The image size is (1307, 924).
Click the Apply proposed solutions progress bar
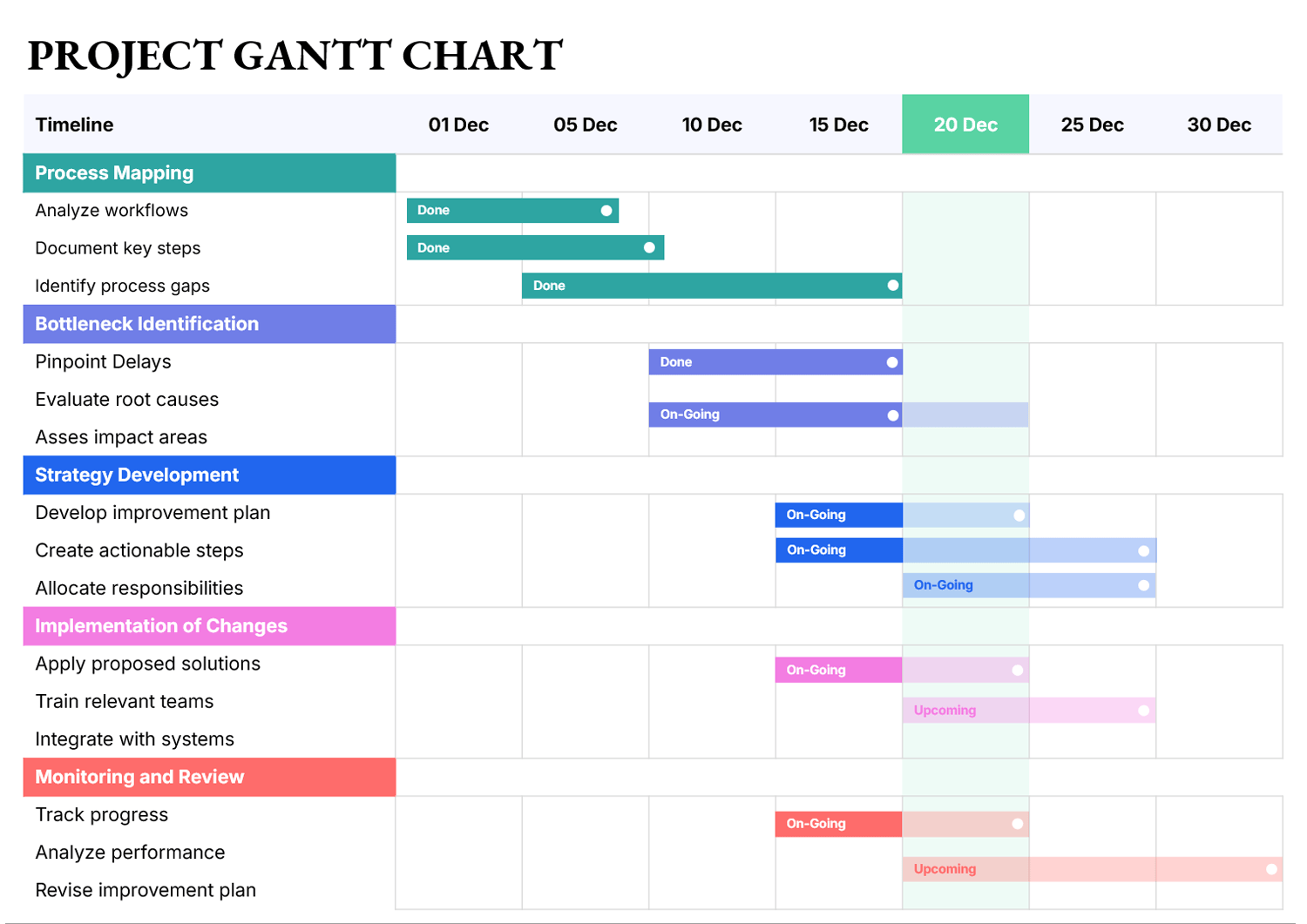pos(837,669)
